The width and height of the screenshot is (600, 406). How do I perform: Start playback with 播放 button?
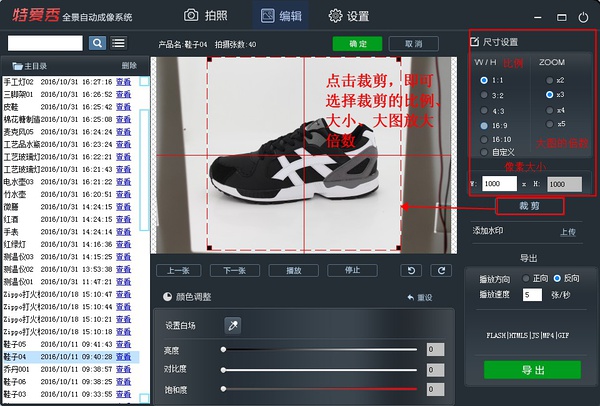coord(293,271)
